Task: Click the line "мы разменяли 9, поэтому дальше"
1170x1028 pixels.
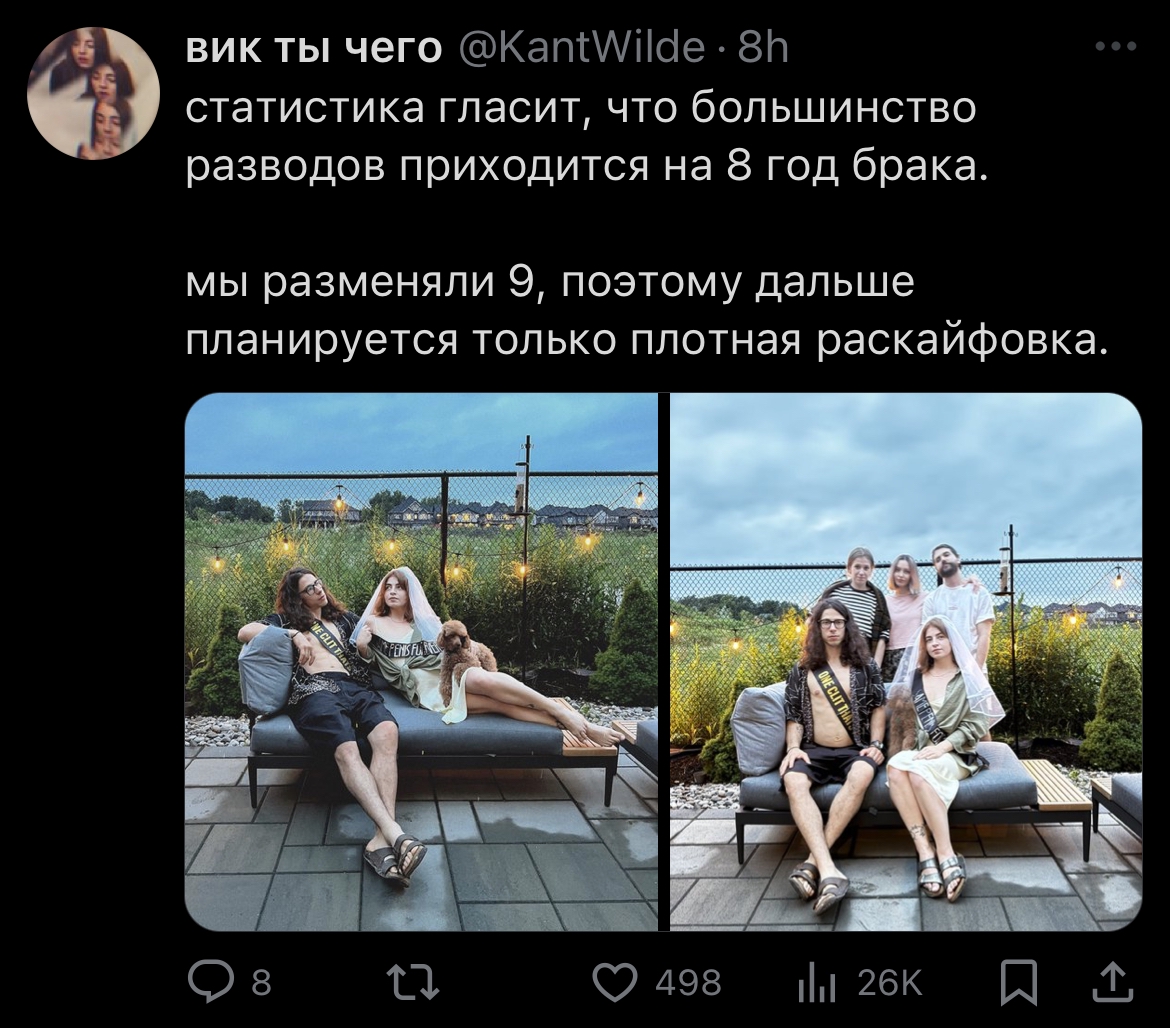Action: point(549,283)
